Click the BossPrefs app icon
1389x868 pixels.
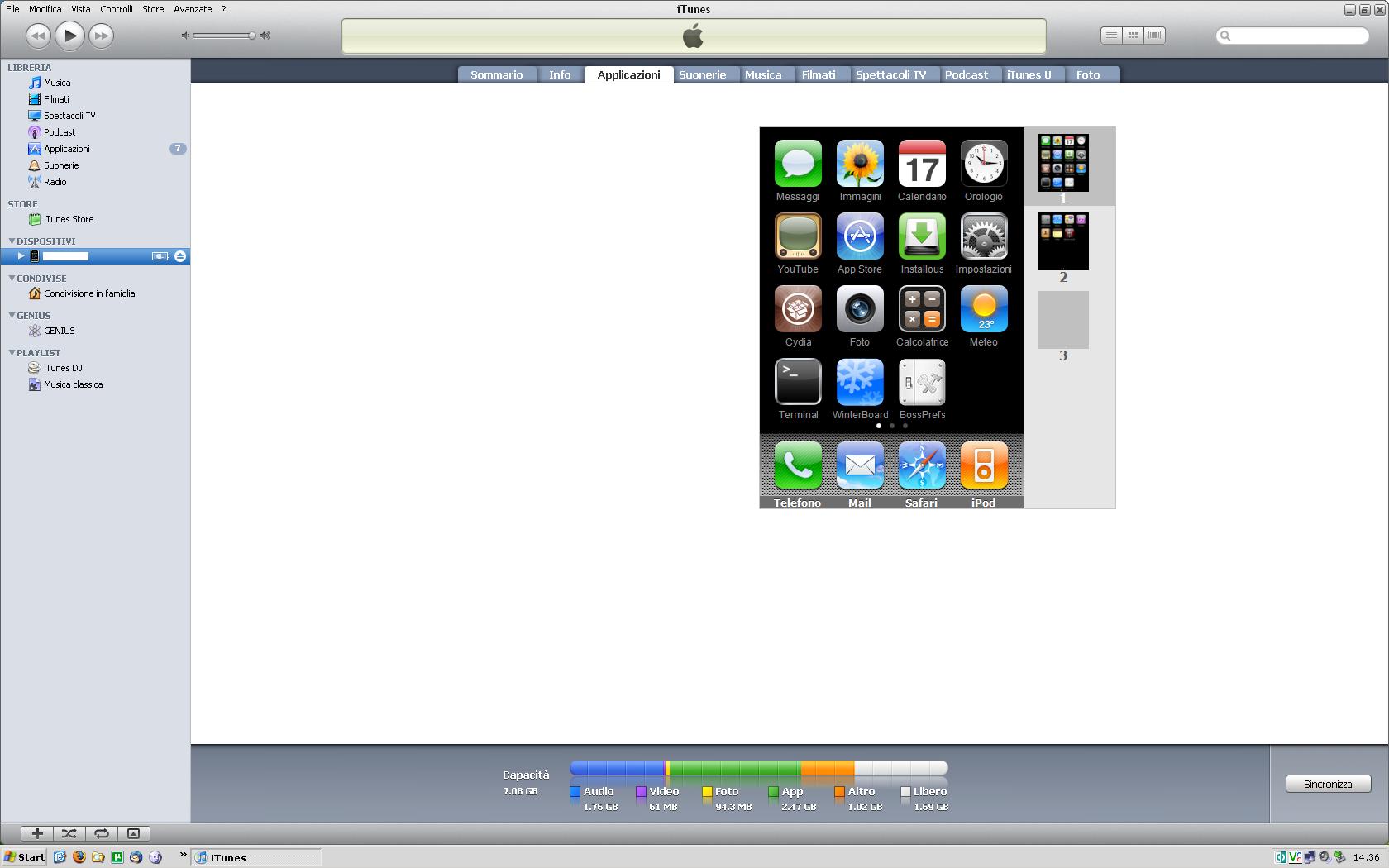click(922, 382)
